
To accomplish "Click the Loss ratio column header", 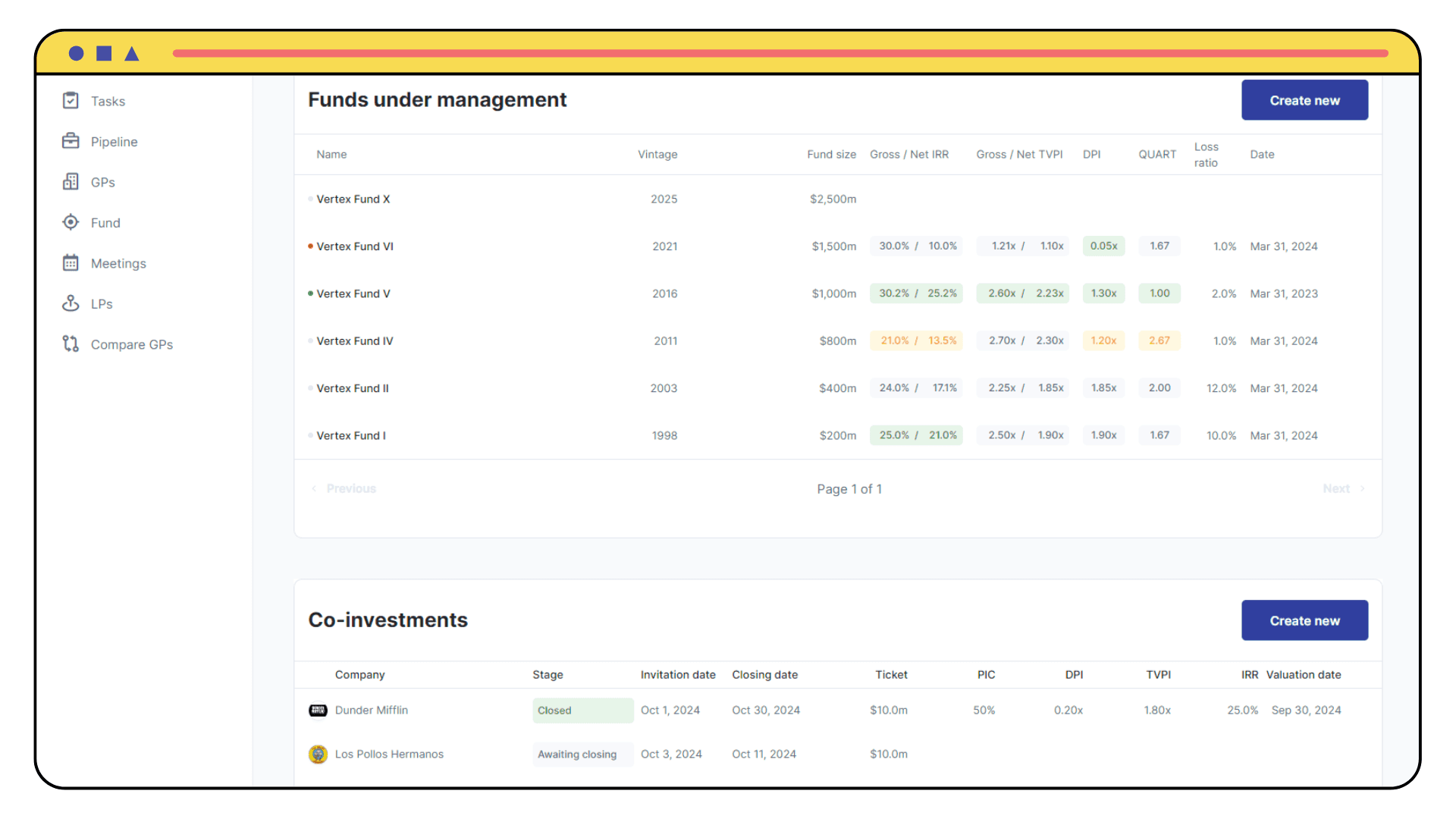I will 1206,155.
